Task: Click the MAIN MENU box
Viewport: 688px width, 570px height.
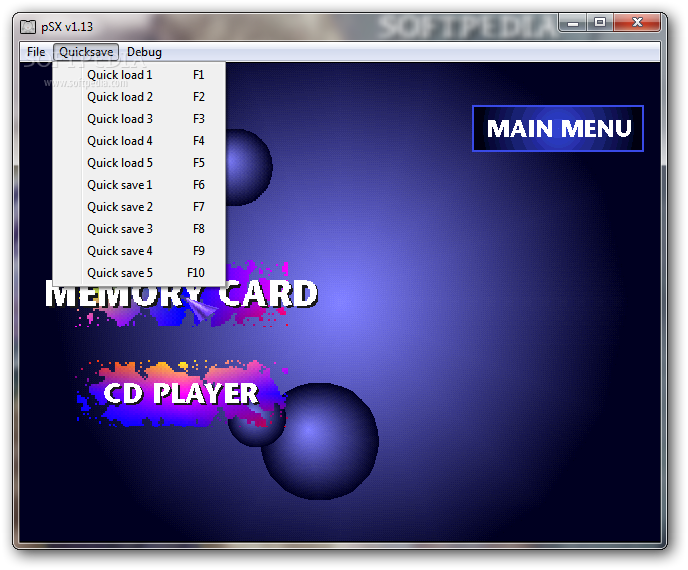Action: coord(558,129)
